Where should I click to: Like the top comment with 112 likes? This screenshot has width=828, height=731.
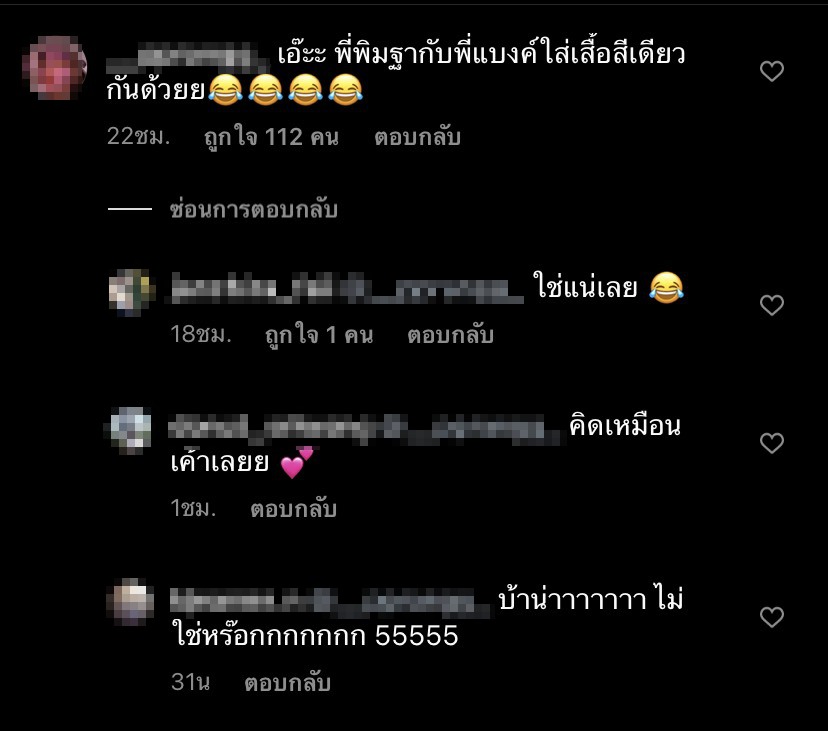[x=771, y=71]
